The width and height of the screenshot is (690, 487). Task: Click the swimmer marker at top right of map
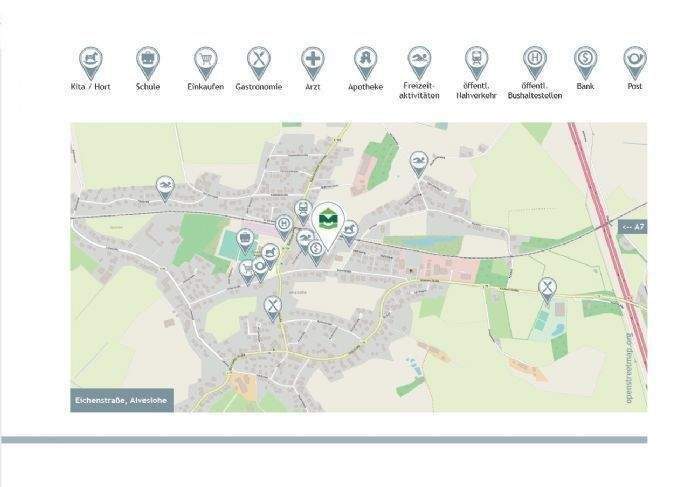[x=419, y=161]
